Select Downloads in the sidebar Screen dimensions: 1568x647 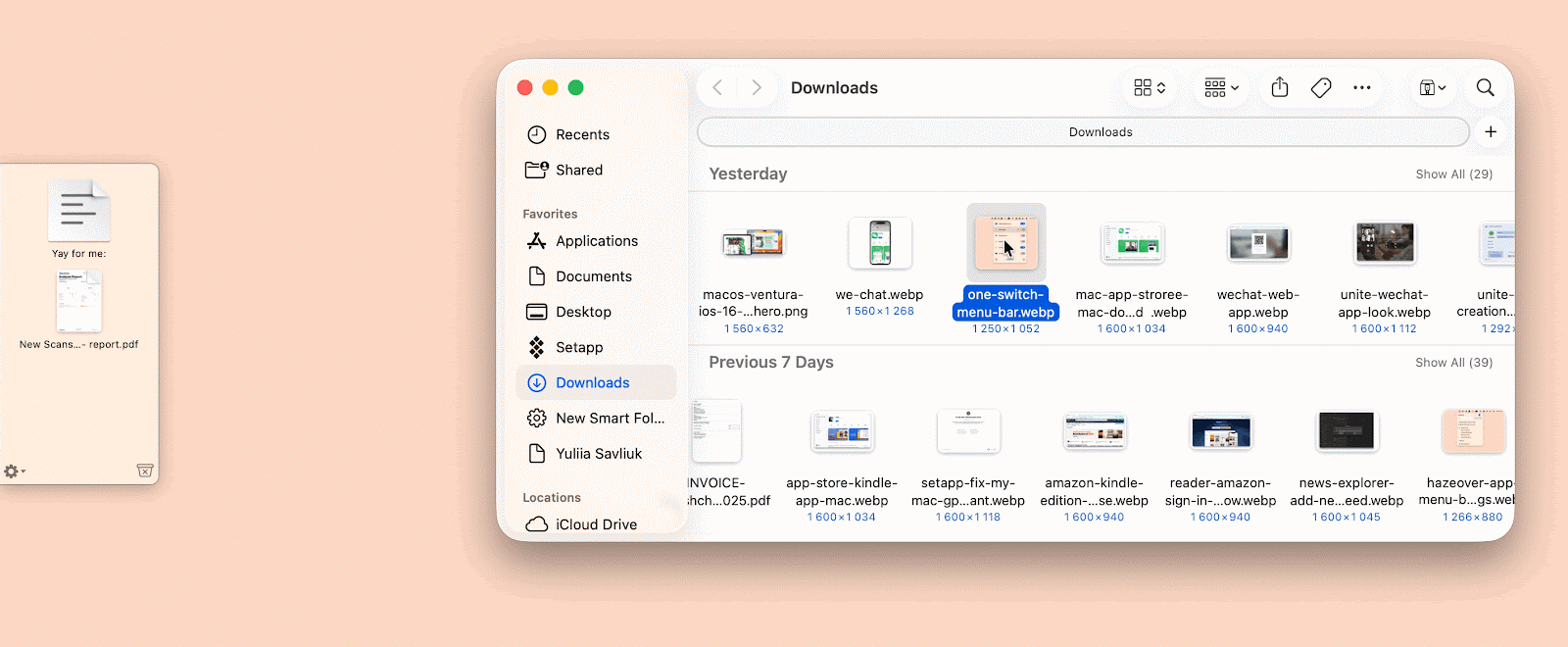point(596,382)
